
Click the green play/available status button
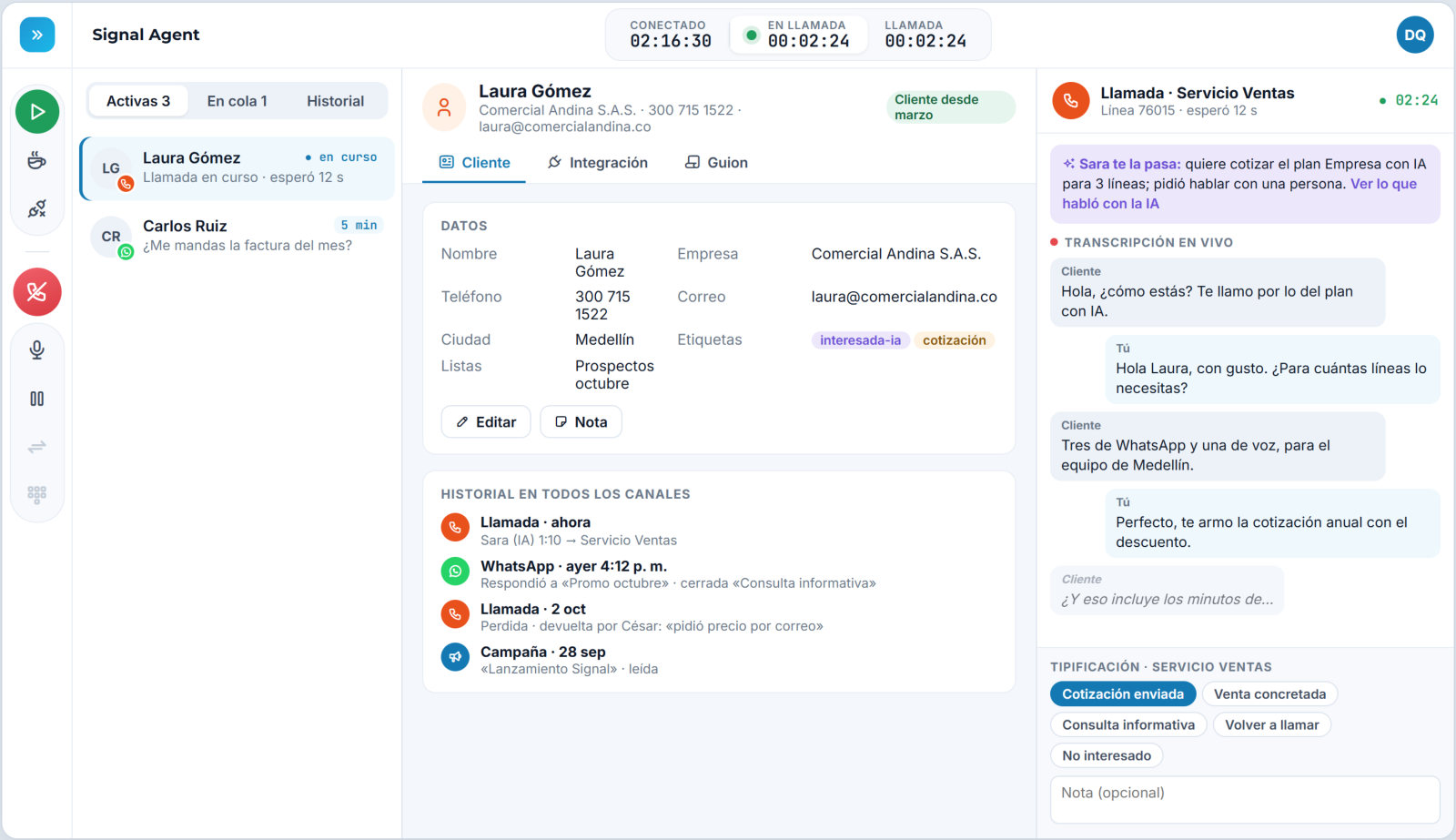coord(37,112)
